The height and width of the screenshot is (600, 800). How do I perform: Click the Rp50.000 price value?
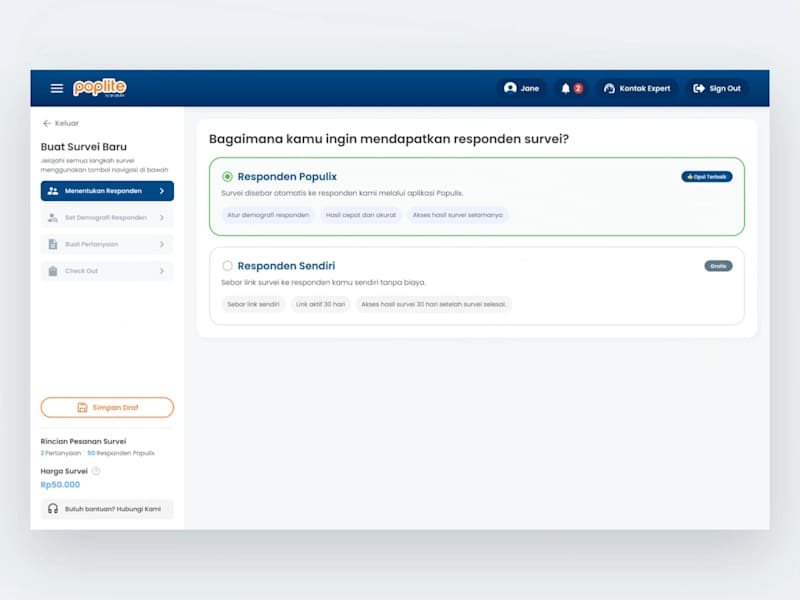click(60, 485)
